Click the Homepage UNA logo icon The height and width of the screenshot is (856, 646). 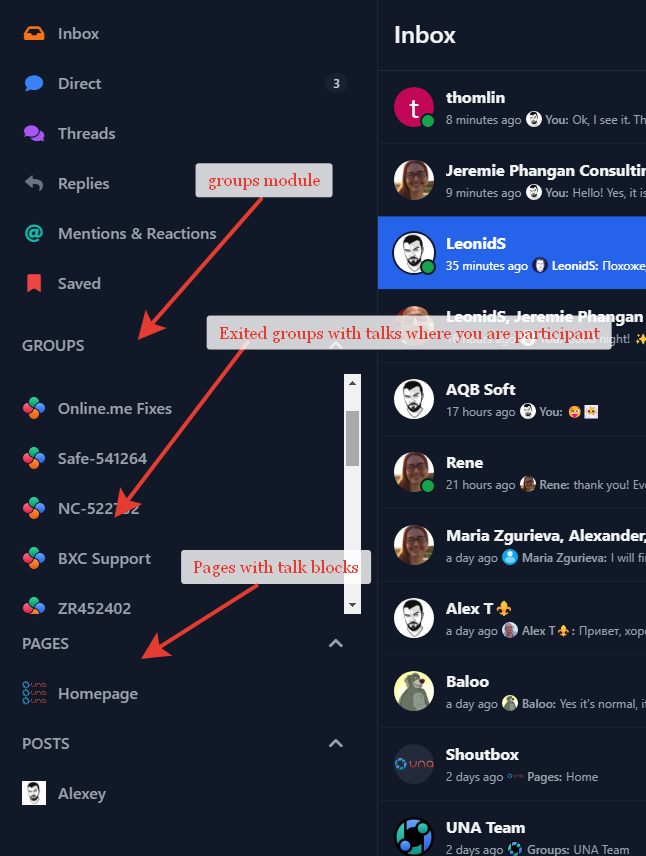click(x=34, y=693)
